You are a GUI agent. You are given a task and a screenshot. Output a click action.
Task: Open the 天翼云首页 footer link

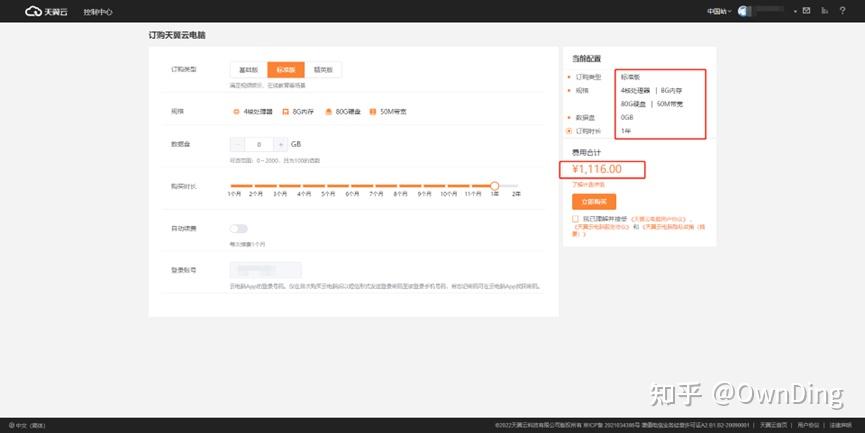tap(773, 425)
